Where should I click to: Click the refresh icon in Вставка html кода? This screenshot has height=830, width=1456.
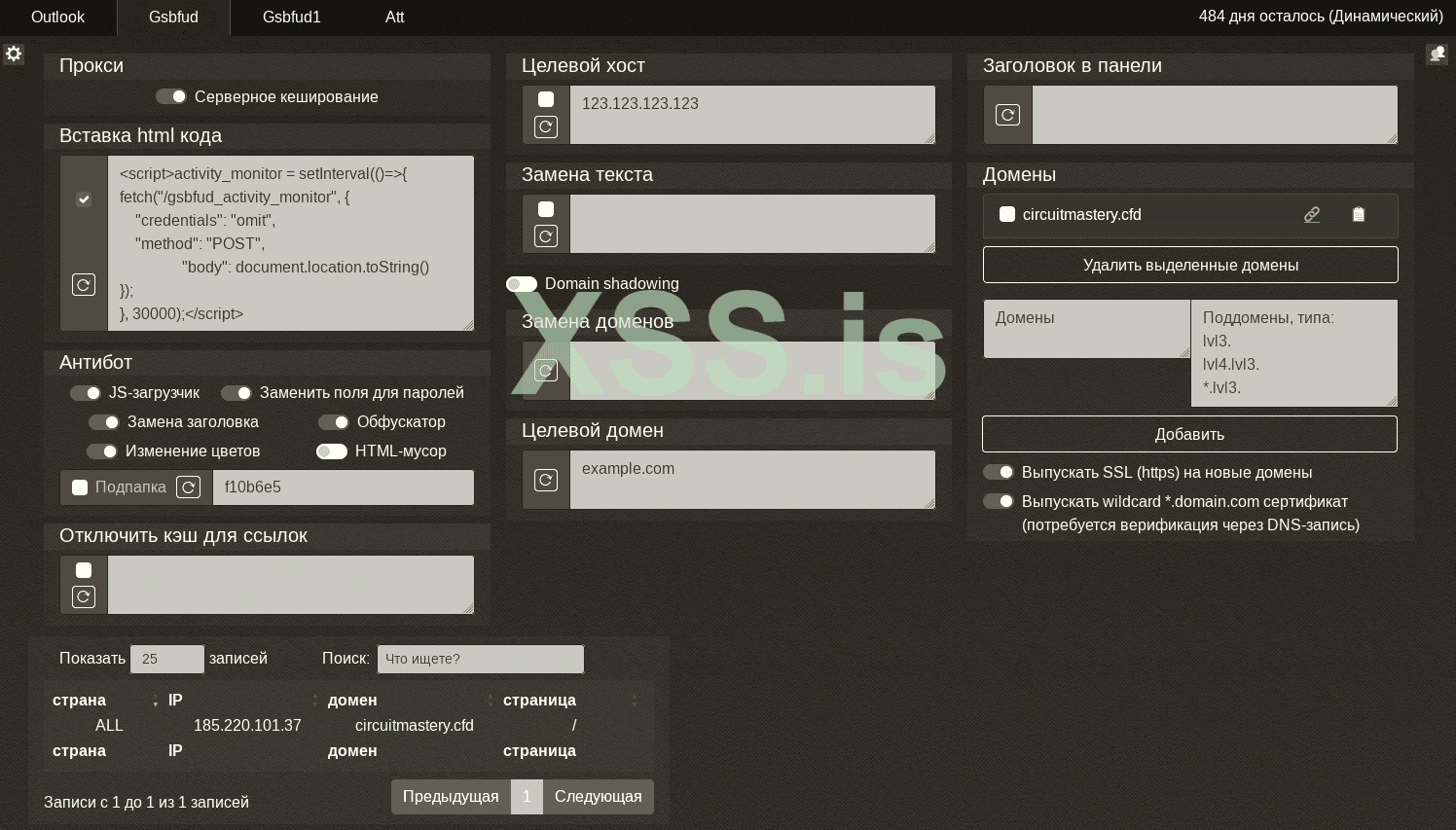click(x=84, y=284)
